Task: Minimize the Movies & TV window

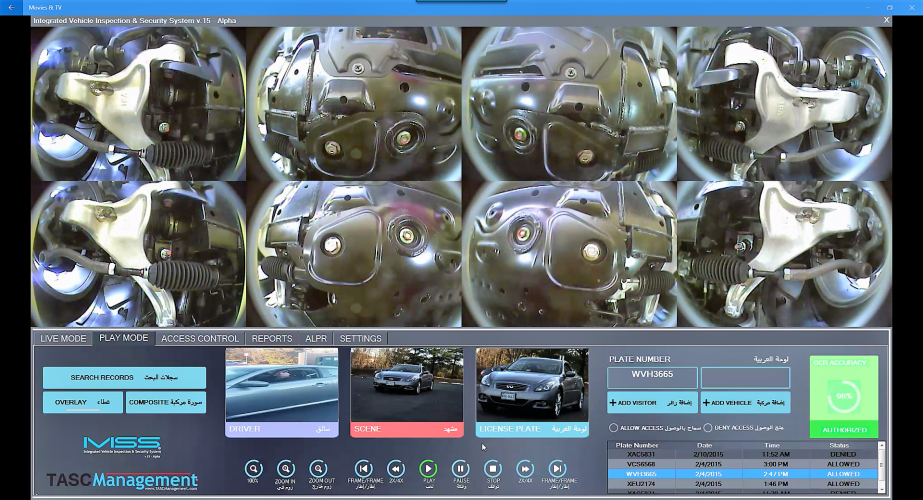Action: click(x=868, y=8)
